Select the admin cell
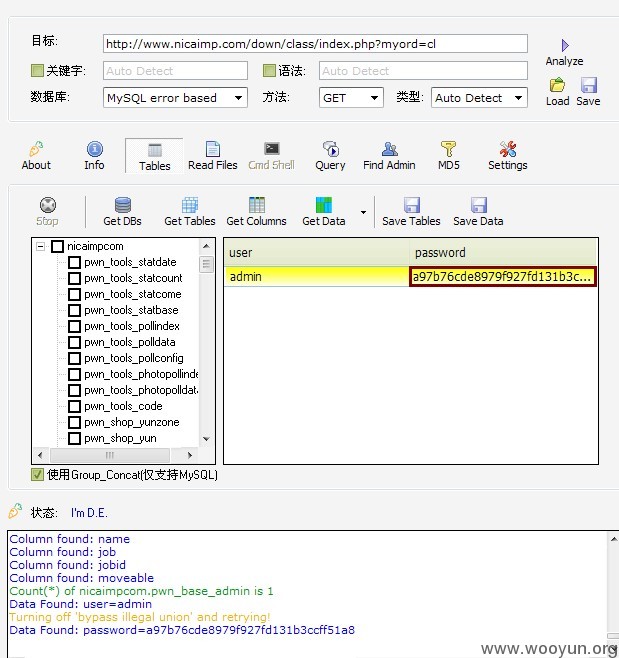Screen dimensions: 619x658 pos(317,277)
